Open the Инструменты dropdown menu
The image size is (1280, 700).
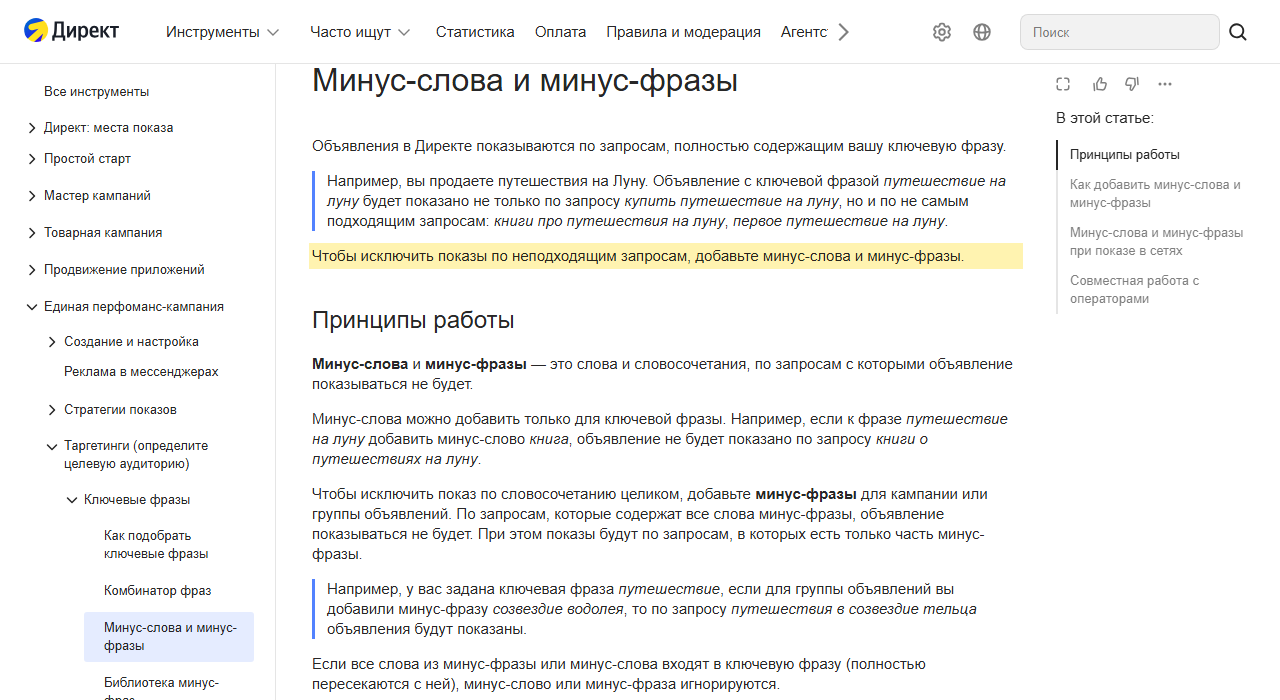(x=222, y=32)
